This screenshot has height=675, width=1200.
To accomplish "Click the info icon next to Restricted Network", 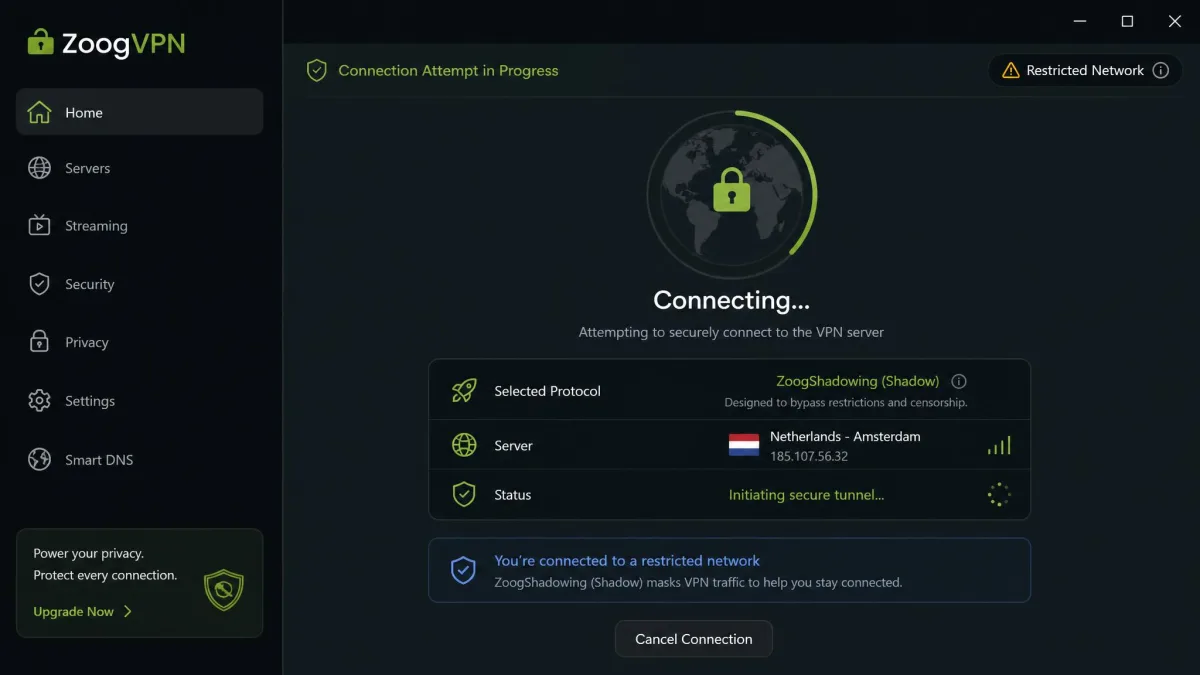I will [x=1161, y=70].
